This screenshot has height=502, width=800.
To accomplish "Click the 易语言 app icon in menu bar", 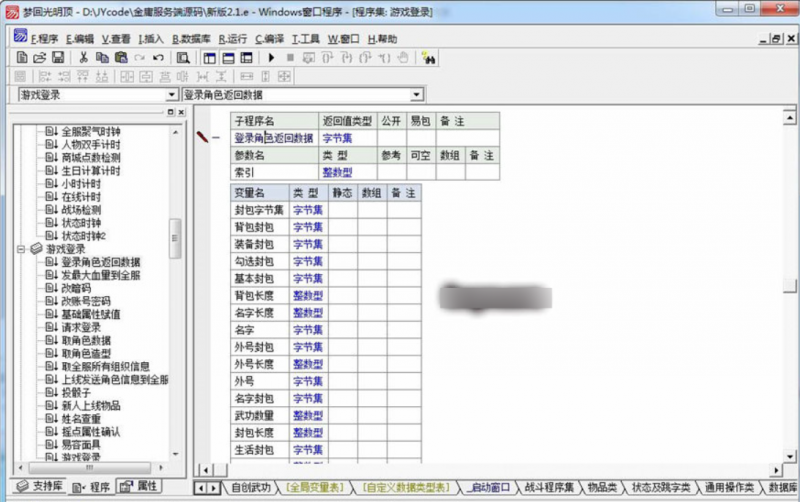I will (x=20, y=36).
